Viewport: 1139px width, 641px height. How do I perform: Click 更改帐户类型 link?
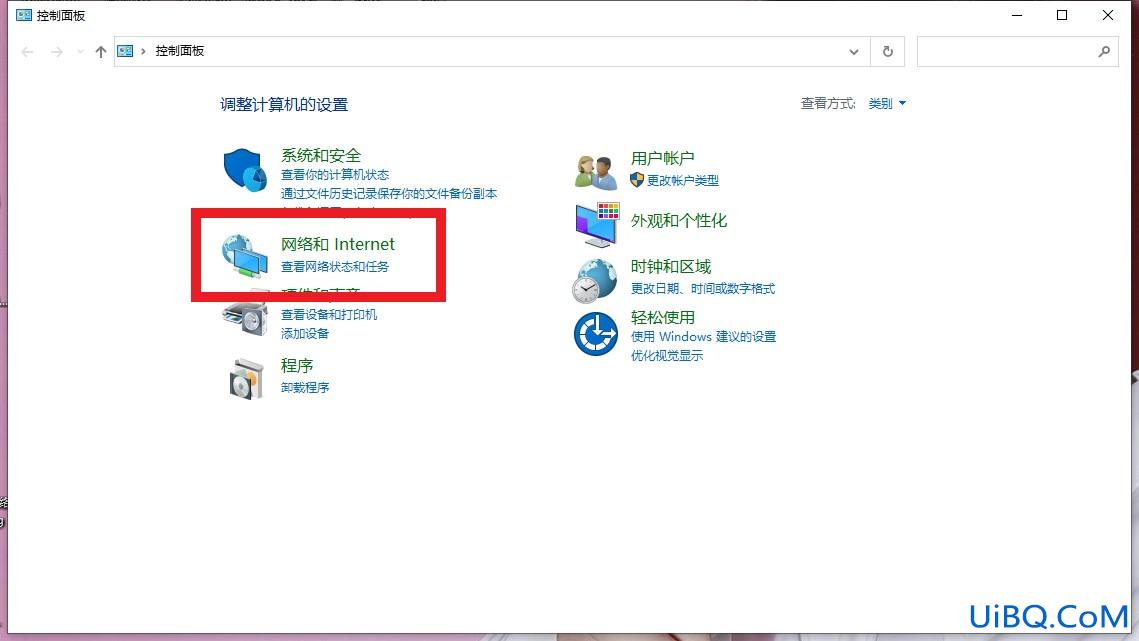(683, 180)
